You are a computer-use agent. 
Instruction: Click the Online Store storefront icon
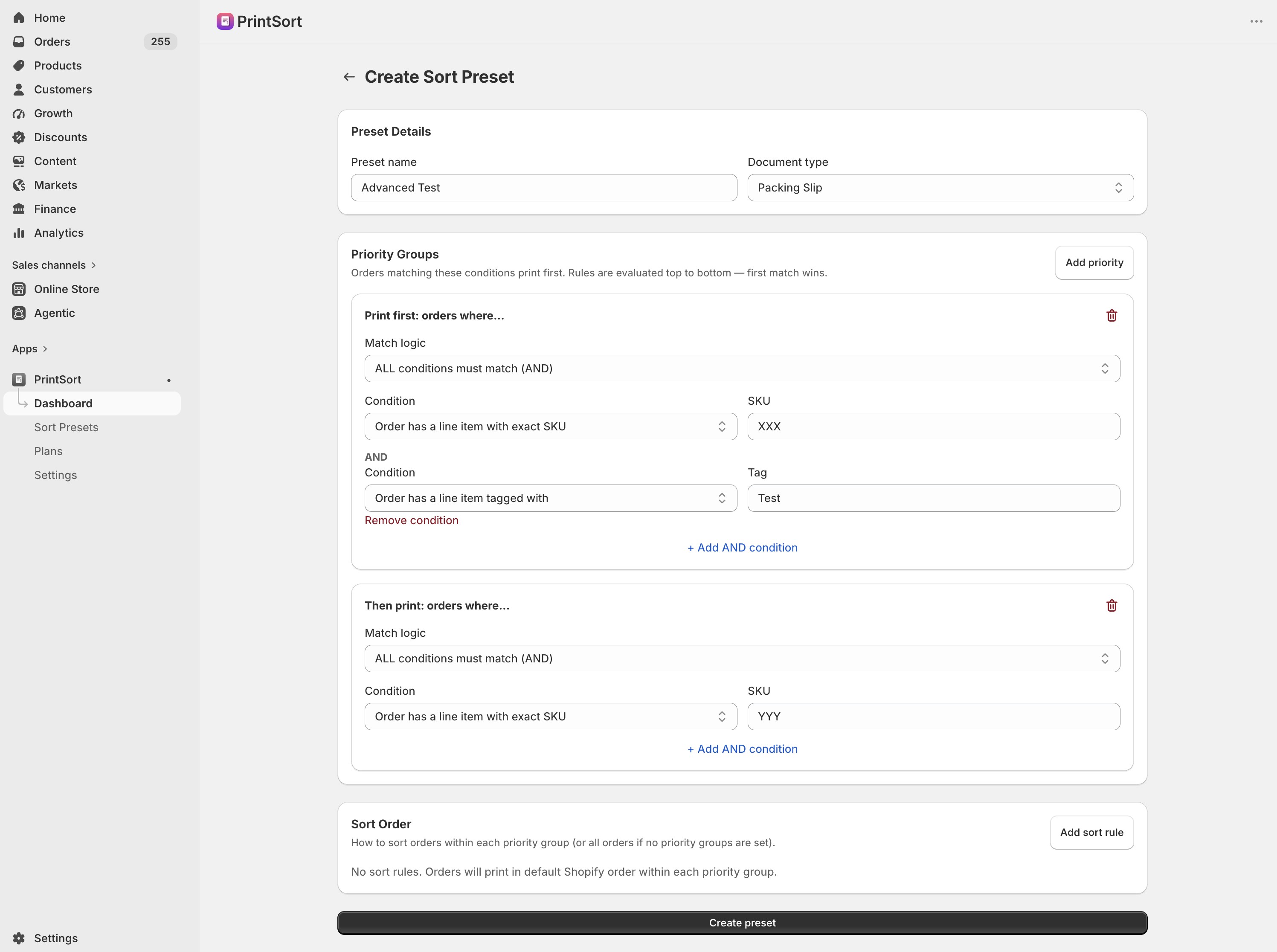(19, 289)
